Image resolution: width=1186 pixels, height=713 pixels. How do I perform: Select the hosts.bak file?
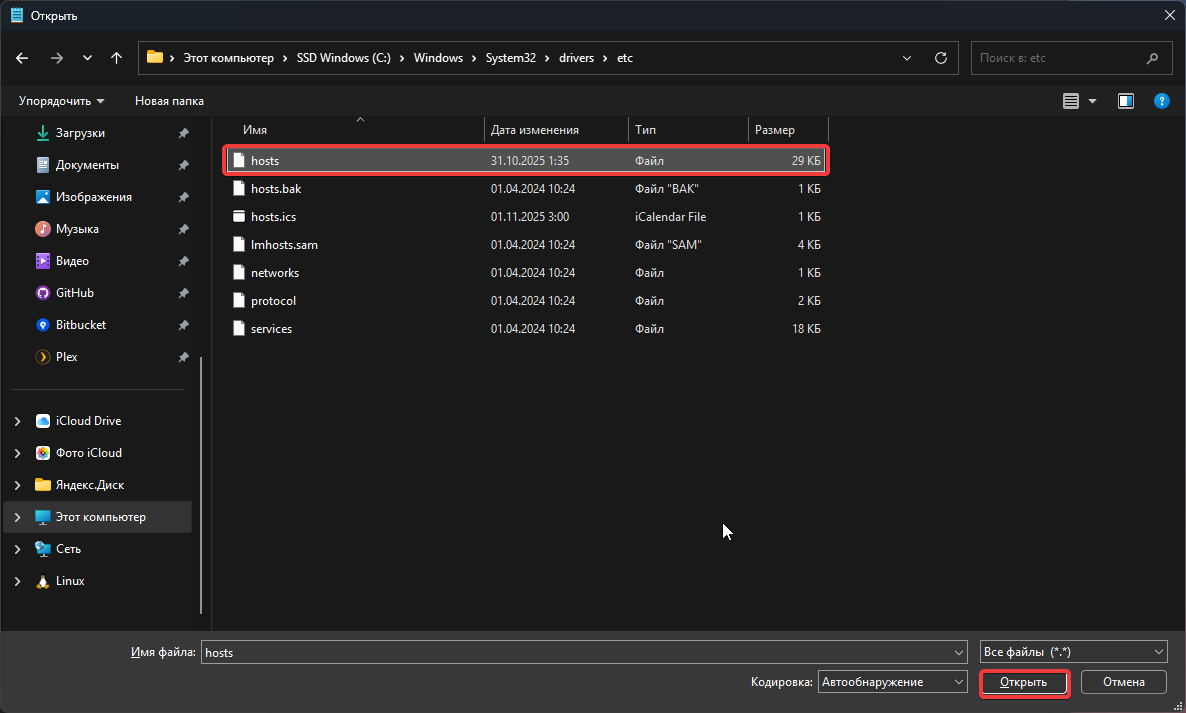click(275, 189)
